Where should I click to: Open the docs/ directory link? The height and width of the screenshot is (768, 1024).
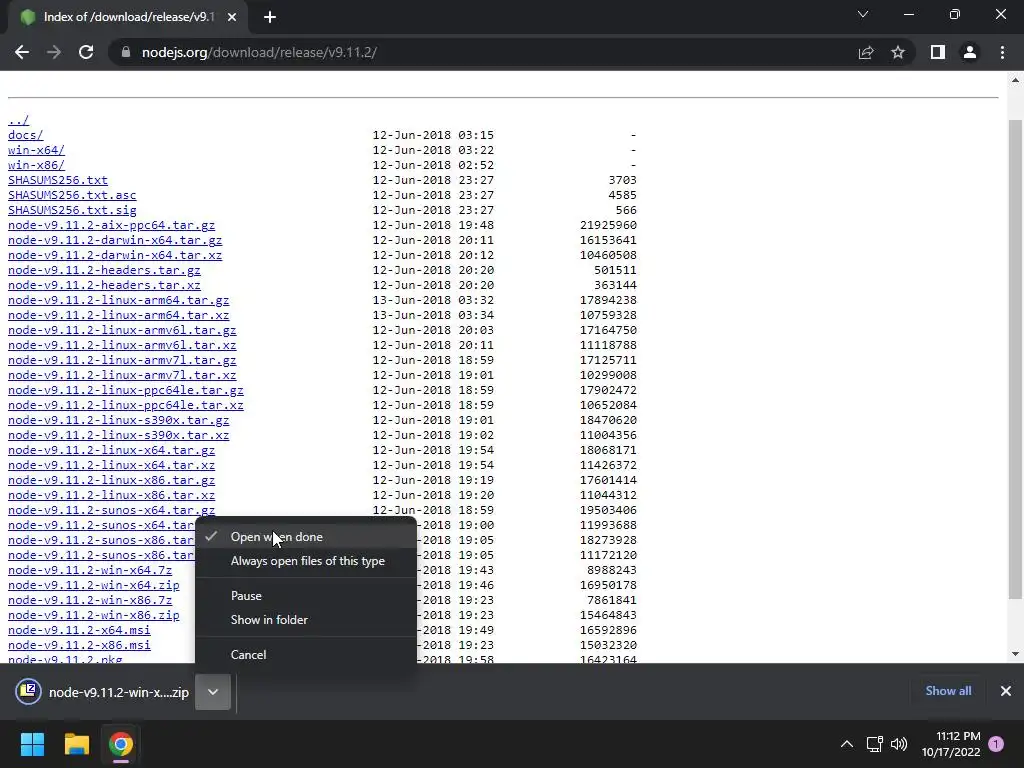[x=25, y=135]
